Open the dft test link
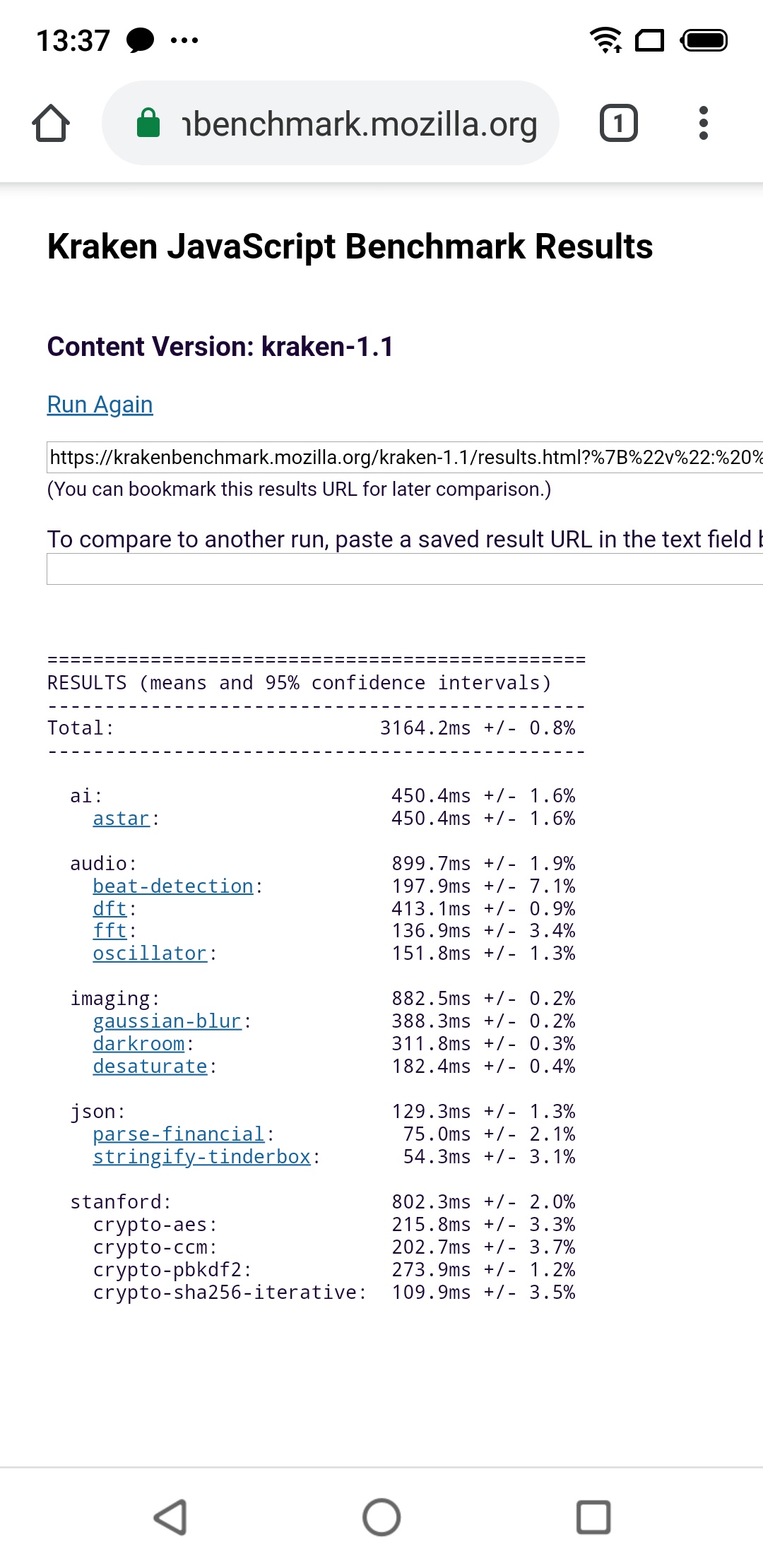Image resolution: width=763 pixels, height=1568 pixels. click(110, 909)
